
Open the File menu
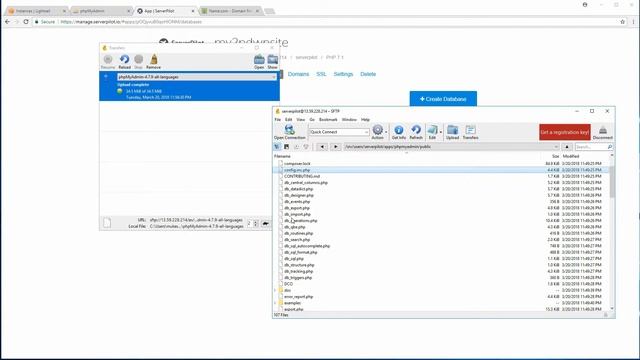pos(278,120)
